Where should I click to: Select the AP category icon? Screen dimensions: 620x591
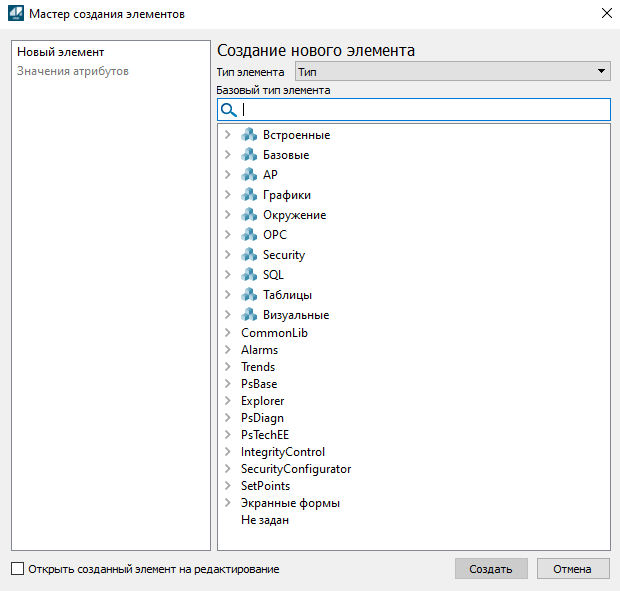click(249, 175)
